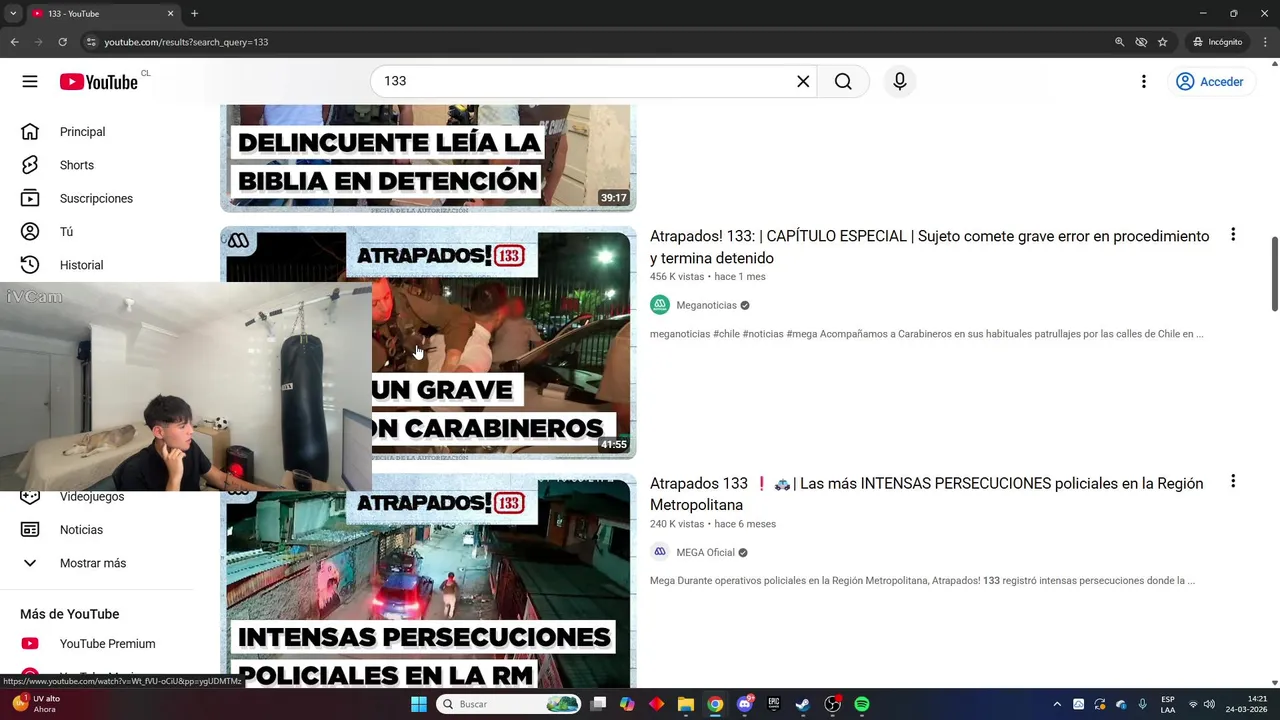The image size is (1280, 720).
Task: Open the volume control in the tray
Action: pos(1209,704)
